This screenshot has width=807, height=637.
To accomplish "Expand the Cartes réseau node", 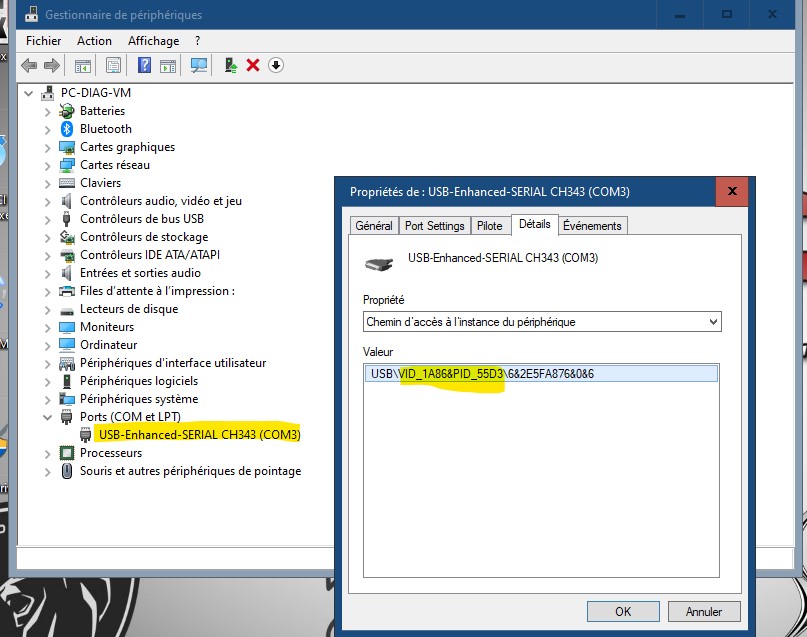I will (x=47, y=165).
